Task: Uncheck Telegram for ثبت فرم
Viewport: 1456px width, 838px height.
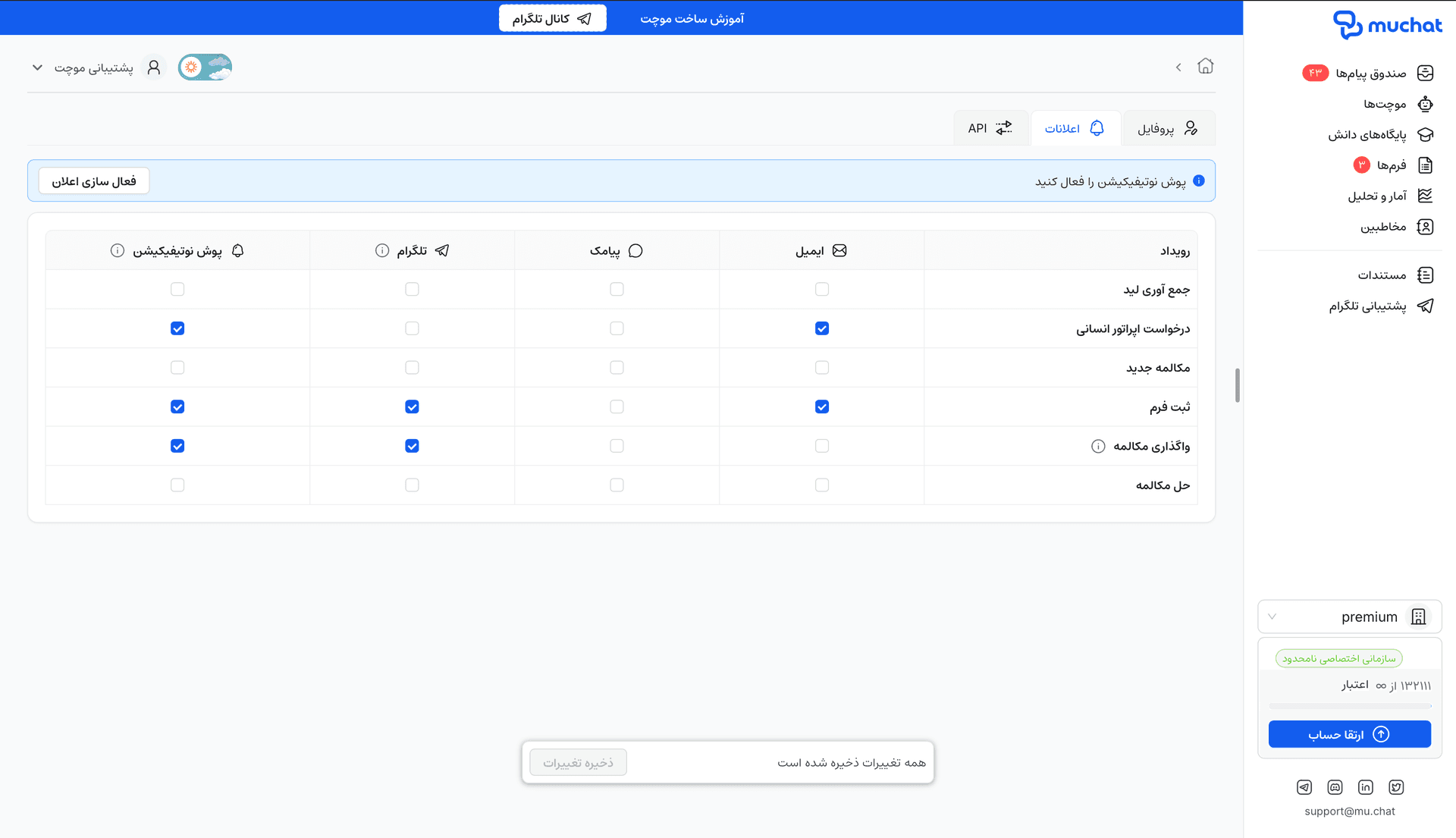Action: click(412, 406)
